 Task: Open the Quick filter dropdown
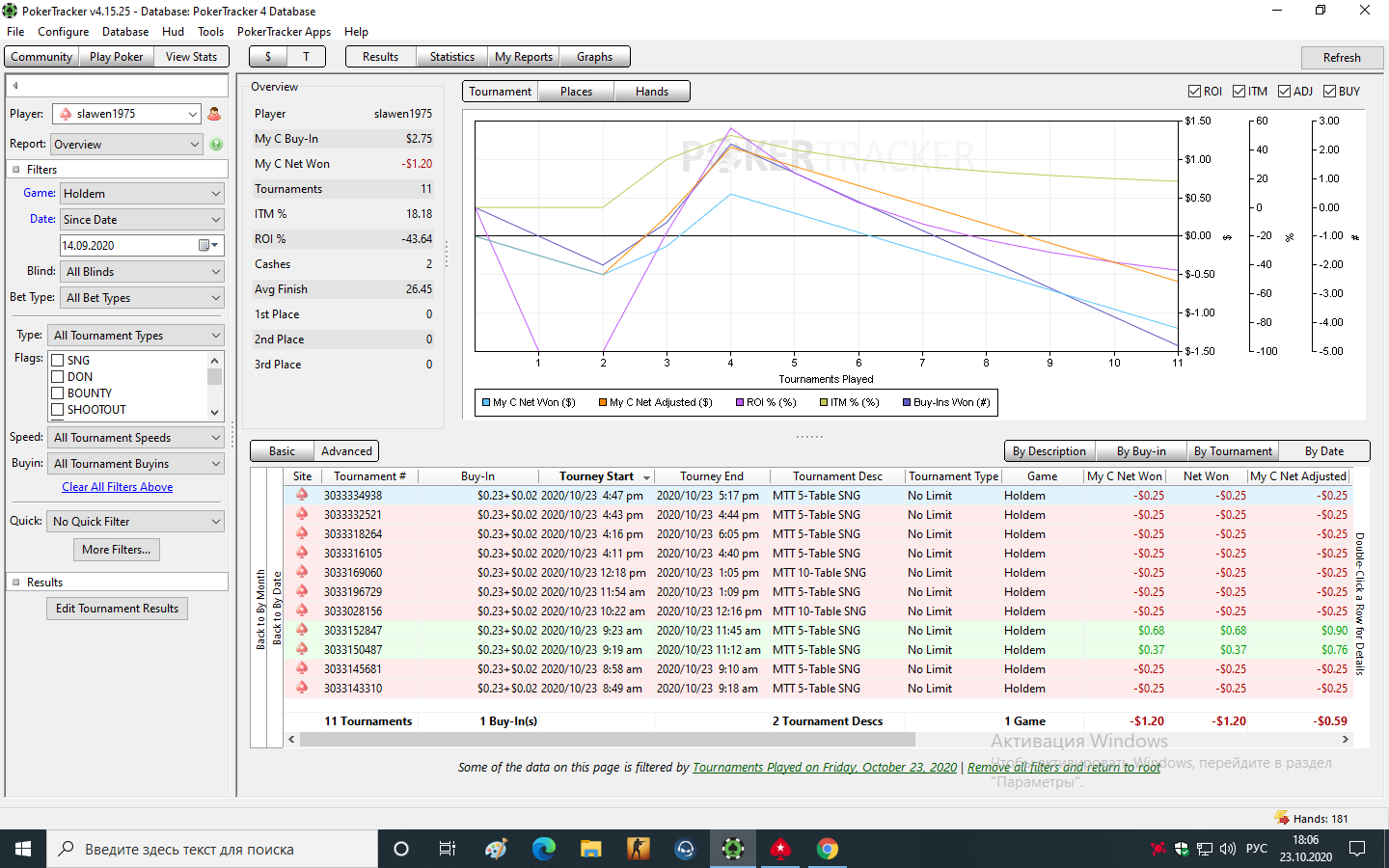click(136, 522)
